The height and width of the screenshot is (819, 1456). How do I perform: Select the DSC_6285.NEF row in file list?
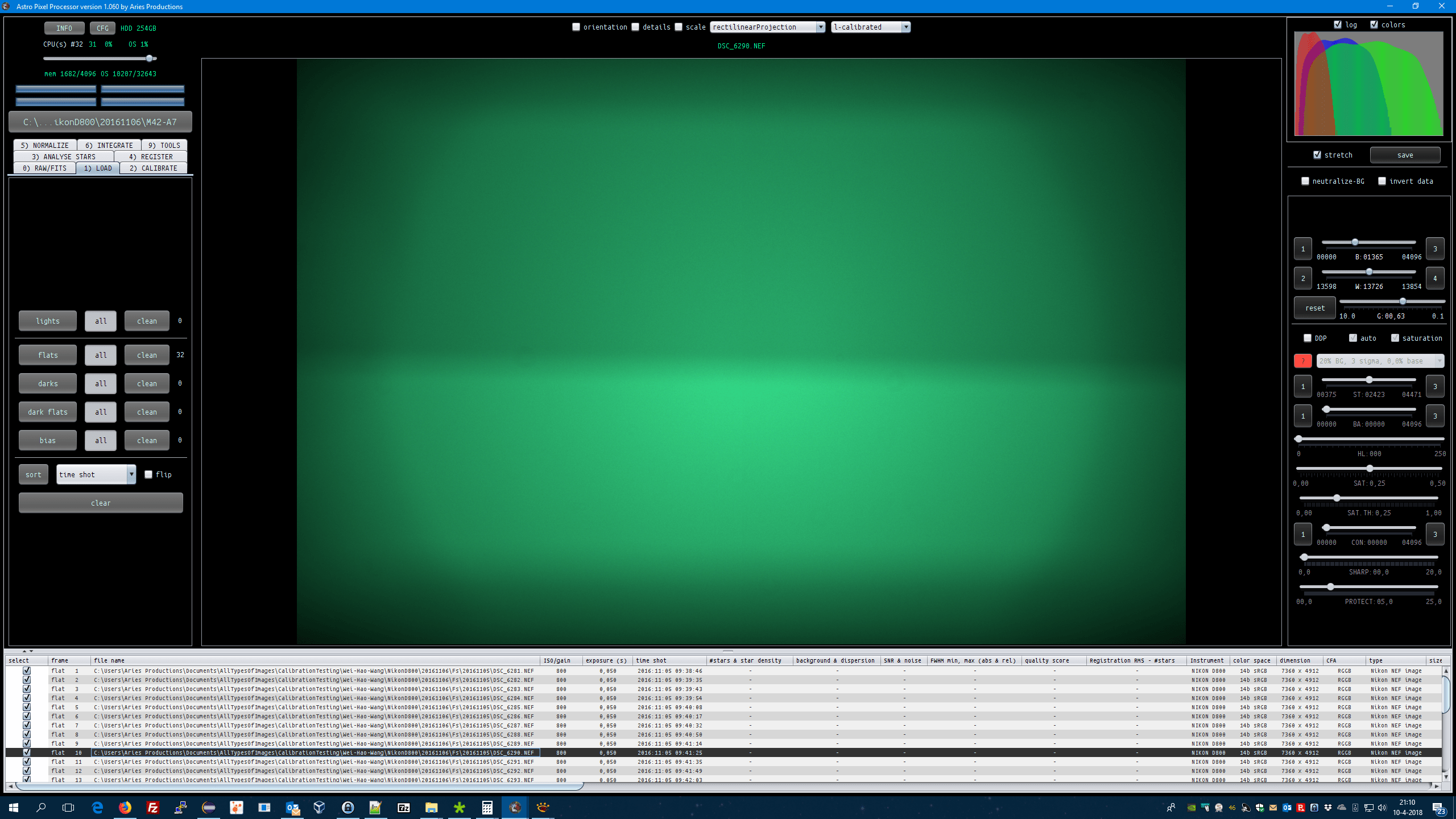[x=313, y=707]
